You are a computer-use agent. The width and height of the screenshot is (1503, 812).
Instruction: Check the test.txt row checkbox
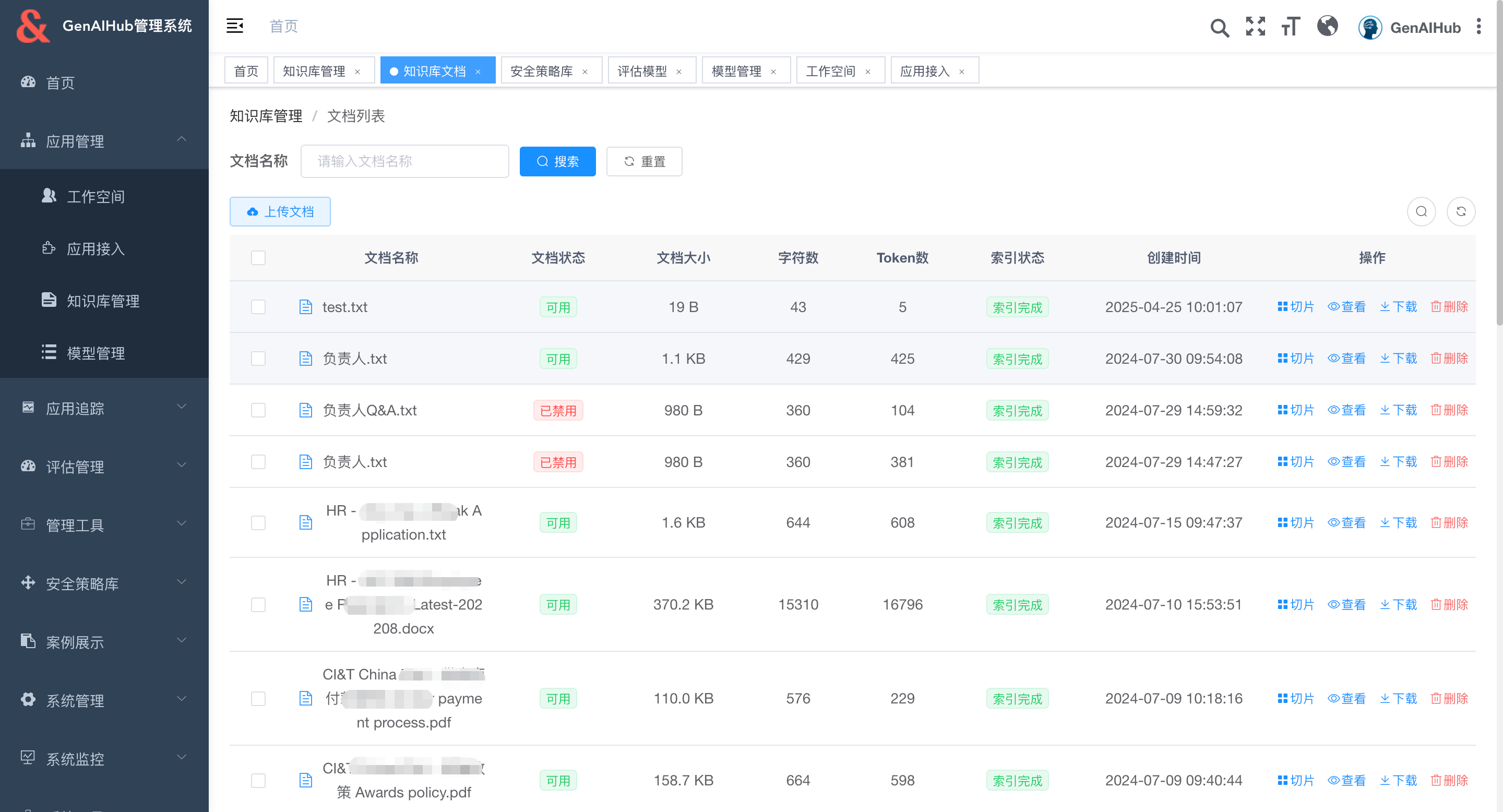point(258,307)
